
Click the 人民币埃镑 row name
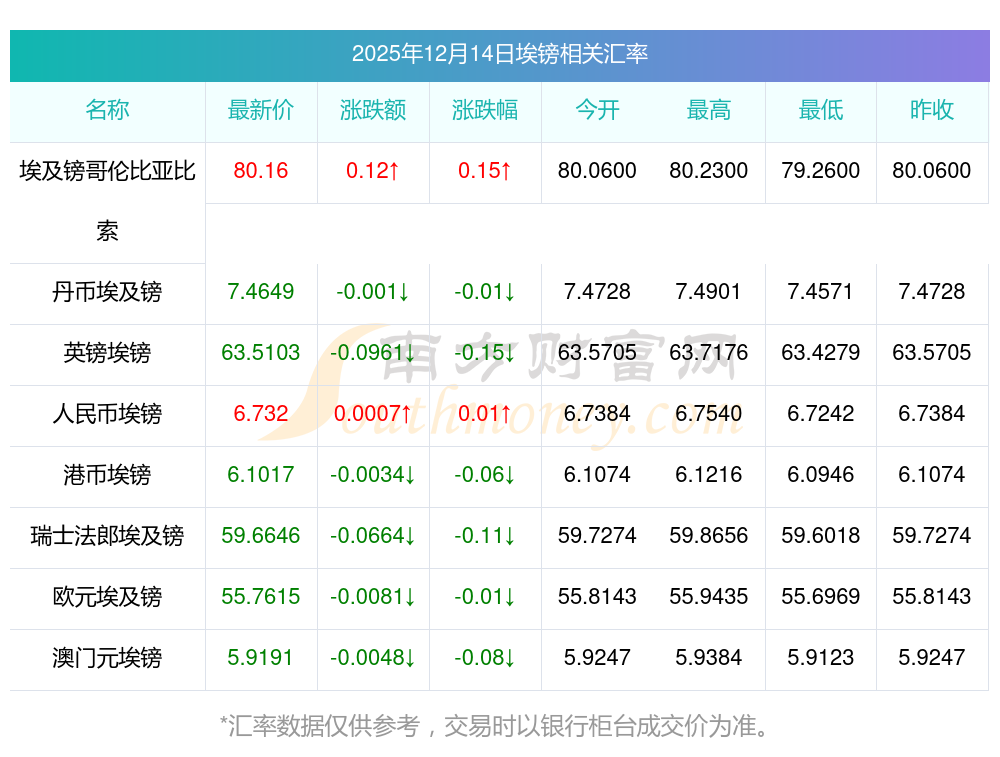point(107,414)
